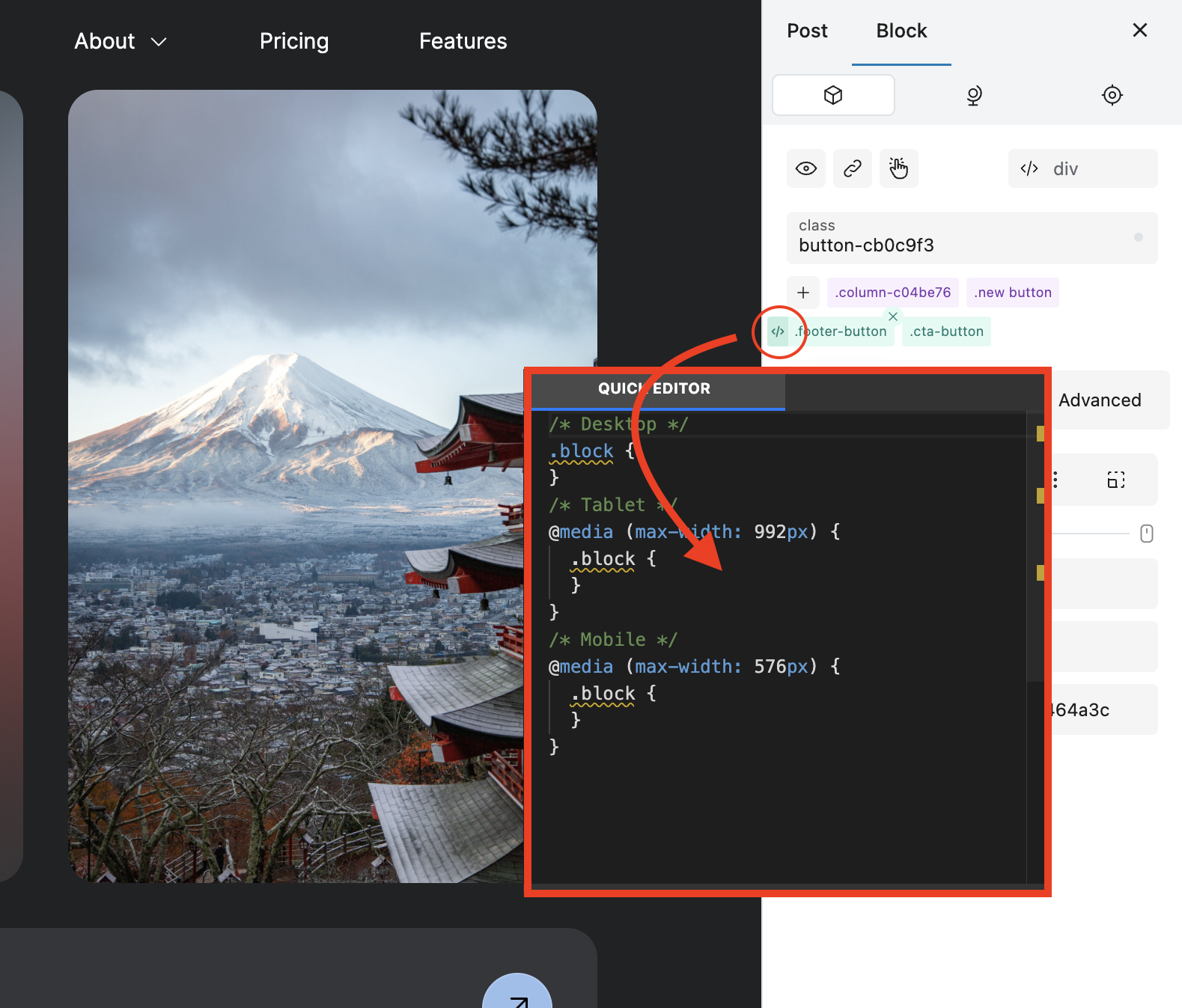Select the Quick Editor tab
This screenshot has height=1008, width=1182.
click(x=654, y=388)
